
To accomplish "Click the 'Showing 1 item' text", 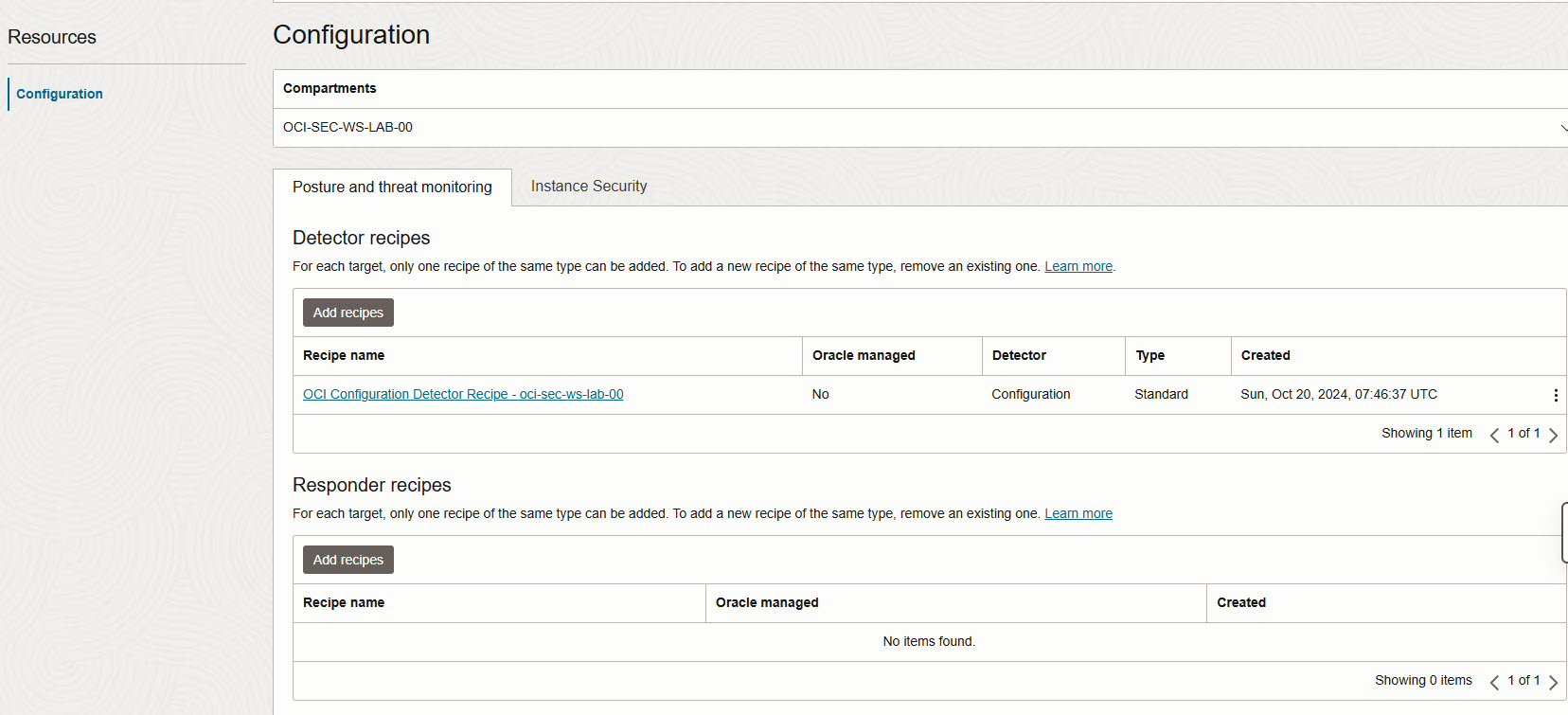I will (x=1427, y=433).
